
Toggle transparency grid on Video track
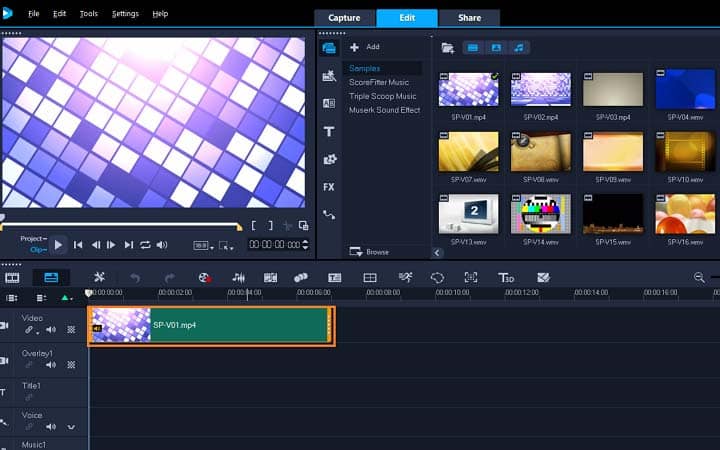click(x=71, y=330)
